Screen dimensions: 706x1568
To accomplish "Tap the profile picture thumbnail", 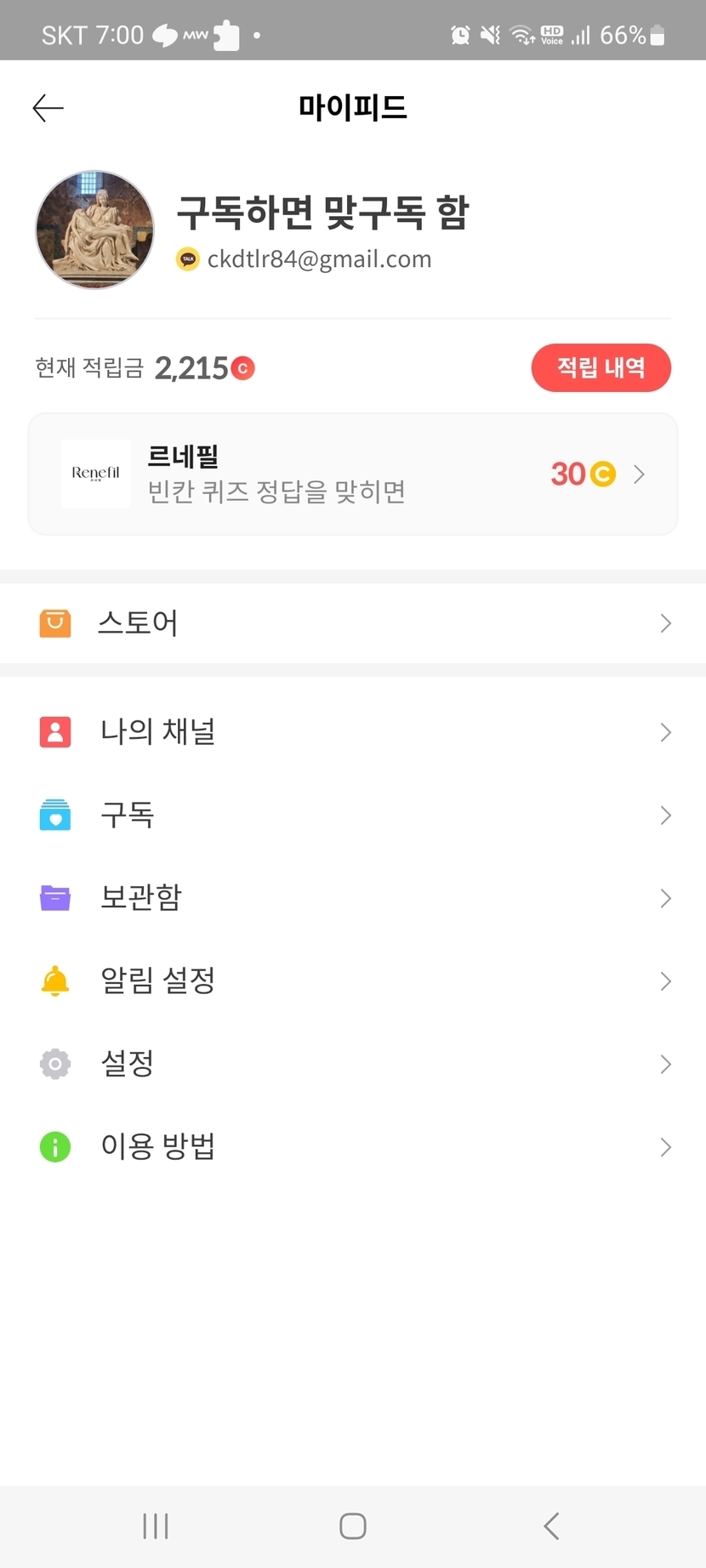I will pyautogui.click(x=94, y=230).
